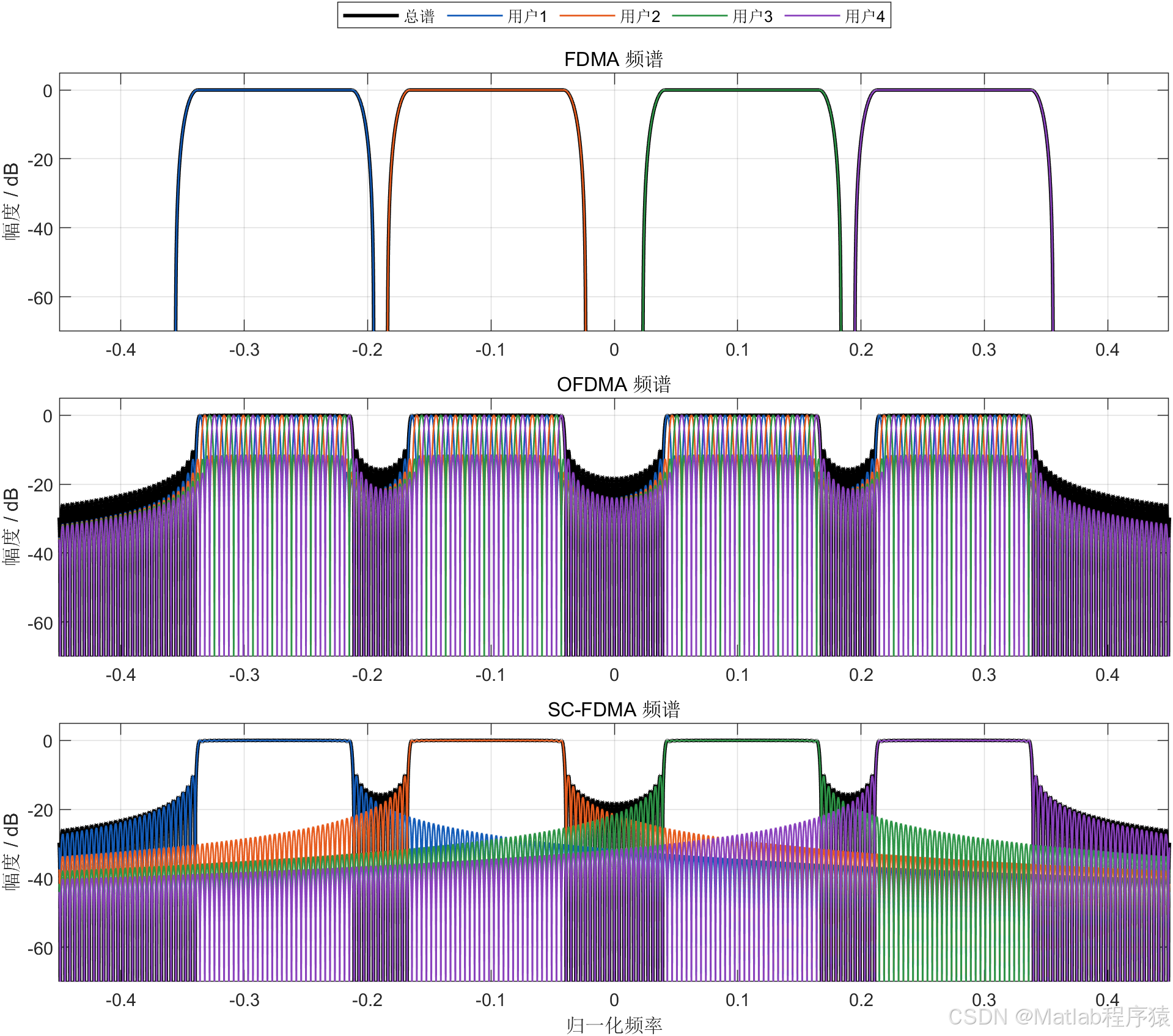This screenshot has height=1036, width=1173.
Task: Click the 用户3 legend label
Action: pyautogui.click(x=752, y=16)
